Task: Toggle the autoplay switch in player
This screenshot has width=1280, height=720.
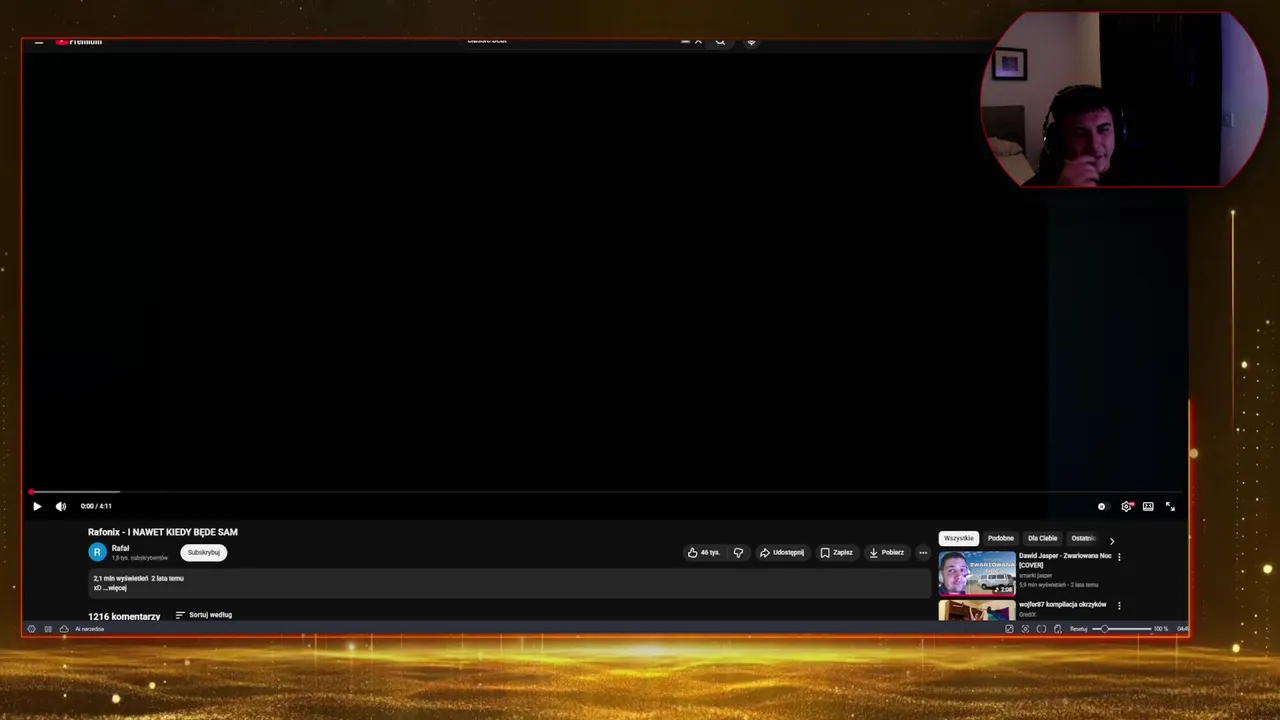Action: click(1102, 506)
